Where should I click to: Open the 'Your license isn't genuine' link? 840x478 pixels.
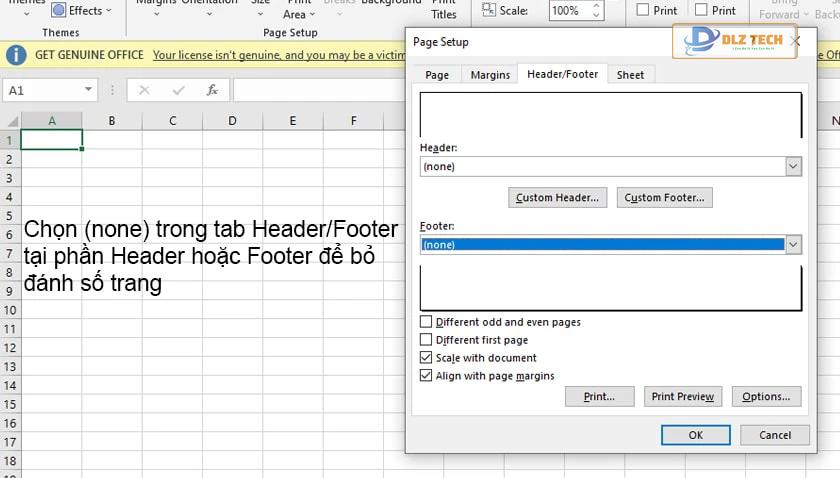[279, 55]
